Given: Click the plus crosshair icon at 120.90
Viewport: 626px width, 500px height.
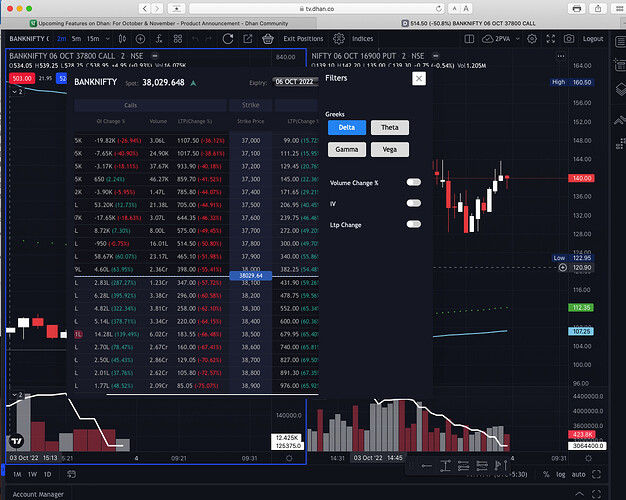Looking at the screenshot, I should point(562,268).
